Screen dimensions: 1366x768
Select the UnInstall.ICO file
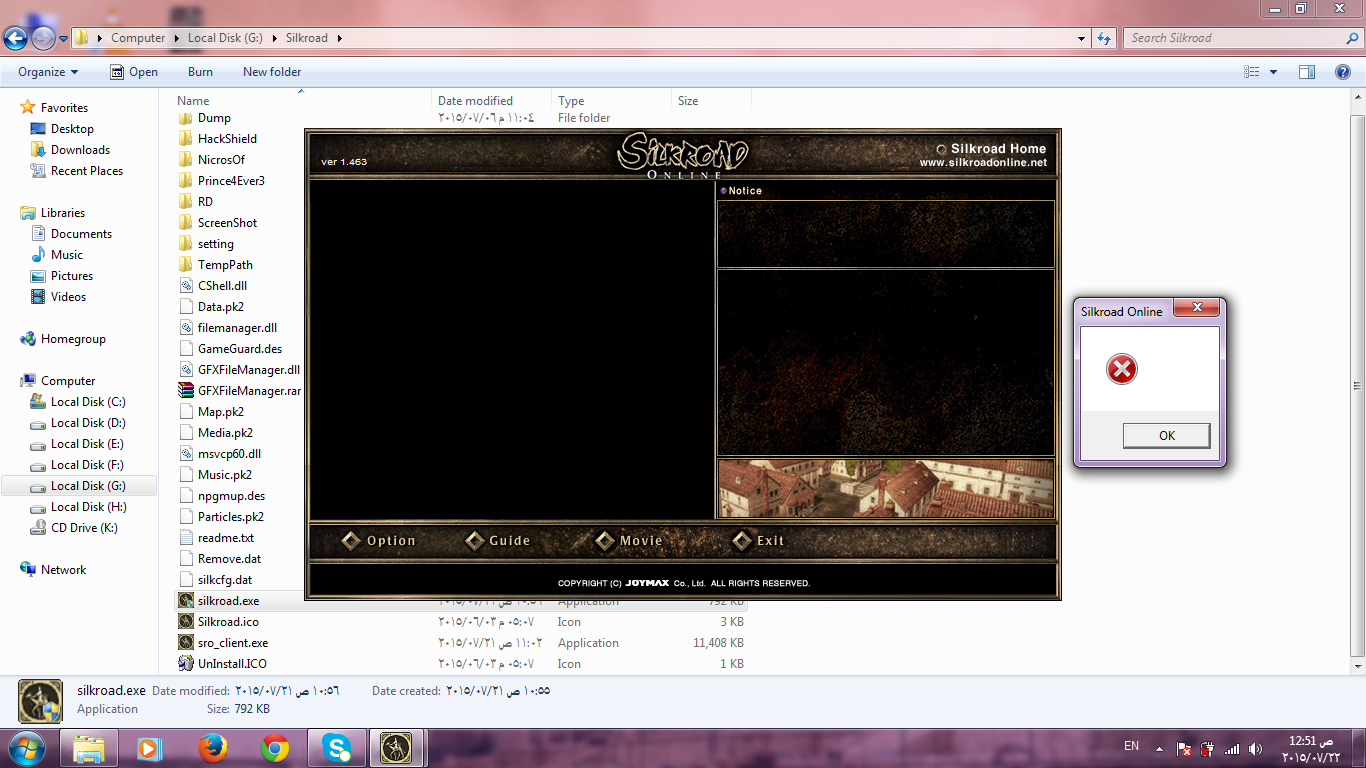(x=232, y=664)
